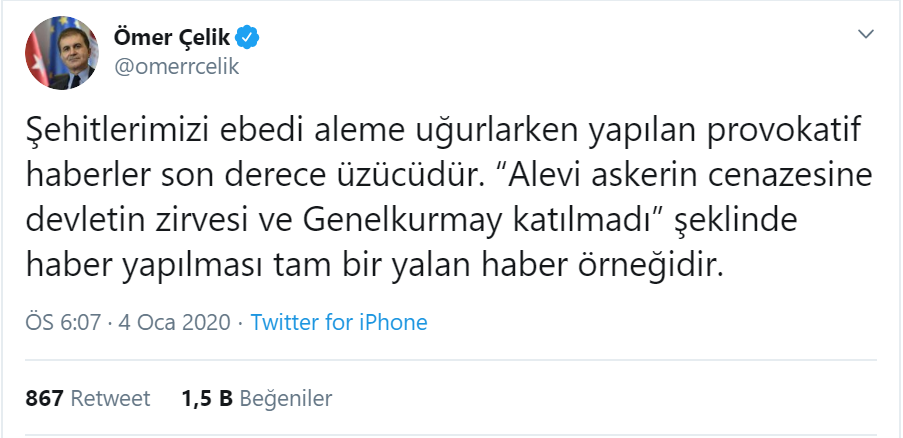View the 867 Retweet count number
Viewport: 903px width, 438px height.
pos(44,398)
